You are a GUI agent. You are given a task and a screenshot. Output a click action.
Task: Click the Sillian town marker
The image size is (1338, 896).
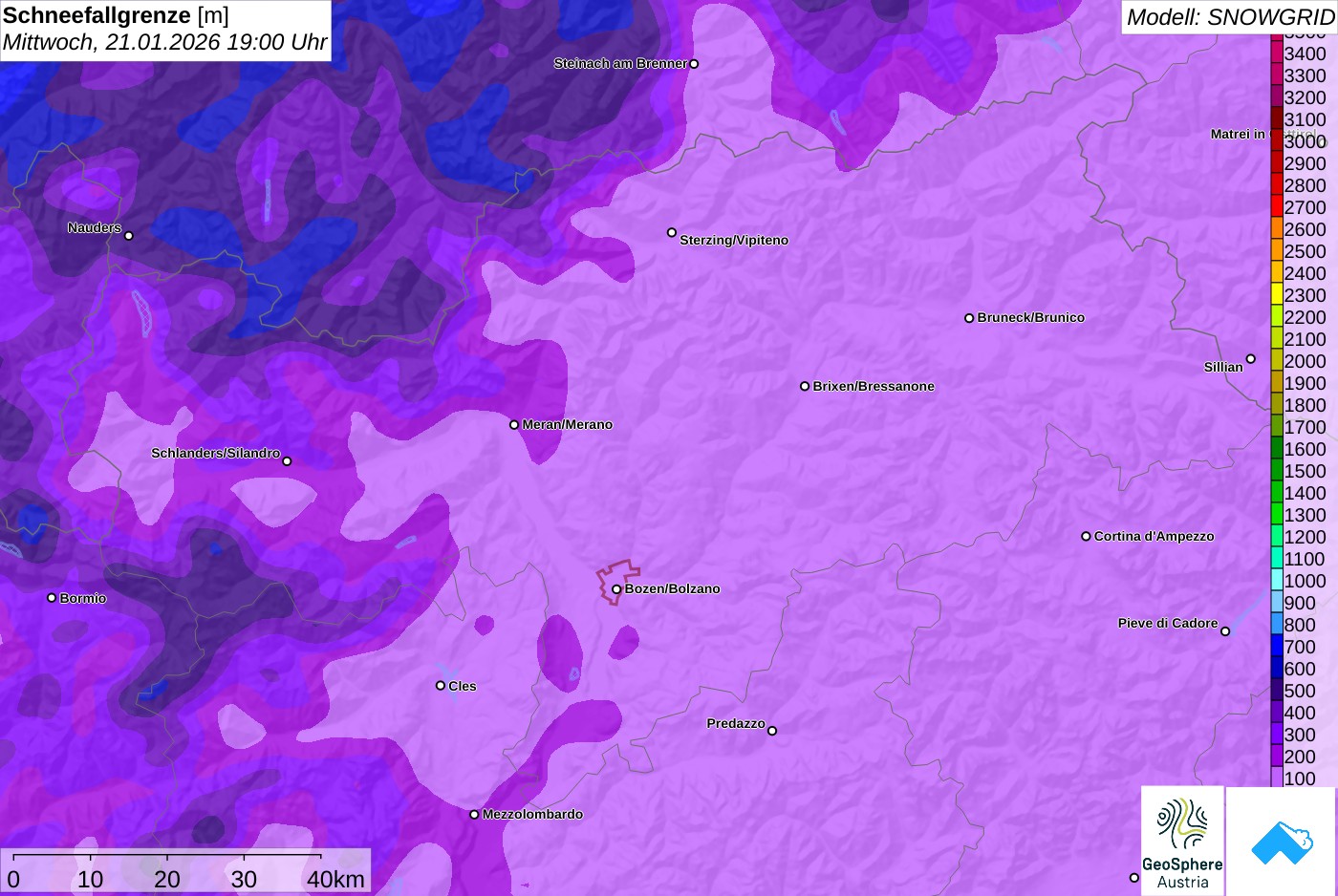tap(1251, 359)
